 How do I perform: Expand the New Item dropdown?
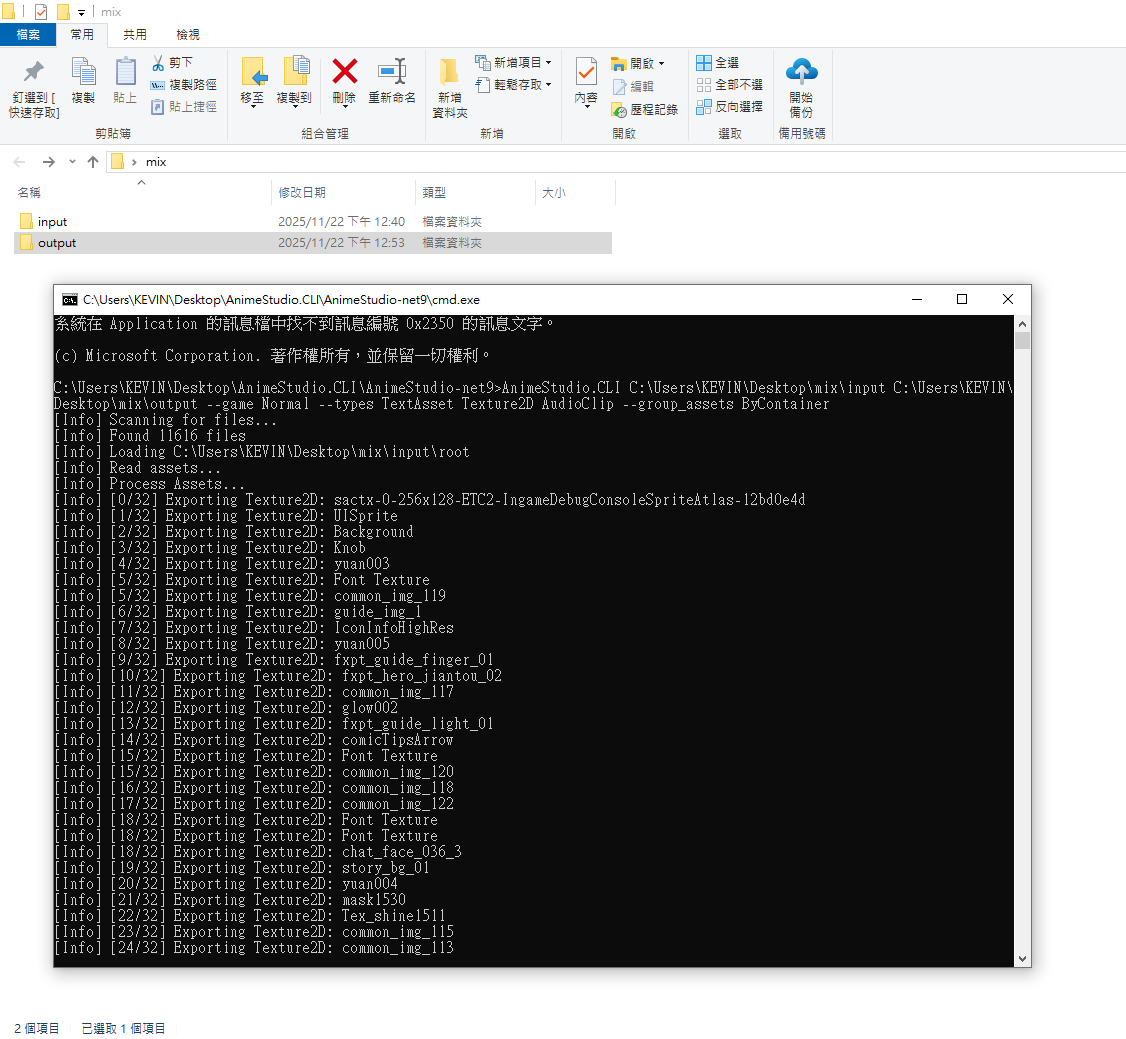[548, 63]
